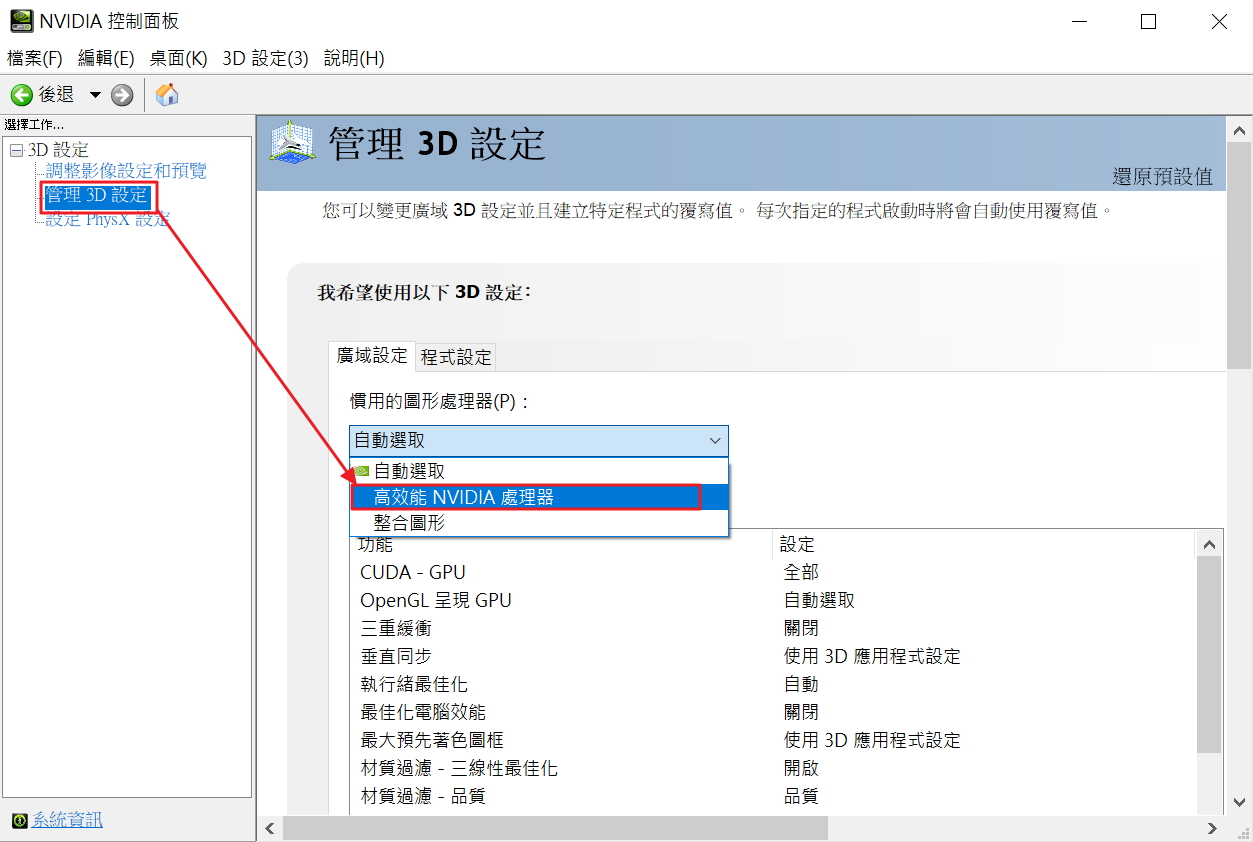Select the 垂直同步 setting row
This screenshot has width=1253, height=842.
(396, 656)
